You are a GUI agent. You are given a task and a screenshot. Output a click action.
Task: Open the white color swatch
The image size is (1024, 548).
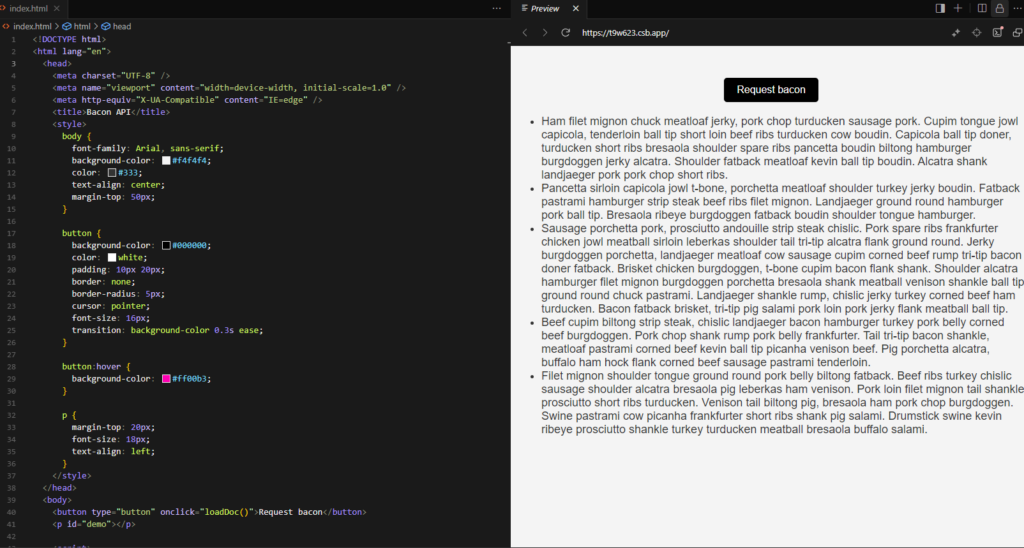tap(112, 258)
